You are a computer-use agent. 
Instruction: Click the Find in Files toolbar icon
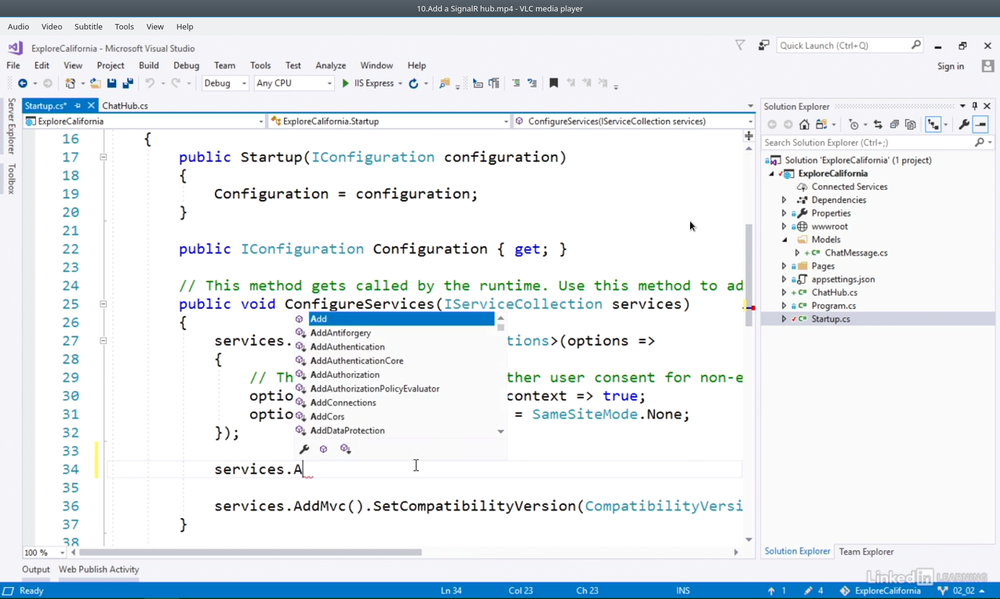pos(445,84)
